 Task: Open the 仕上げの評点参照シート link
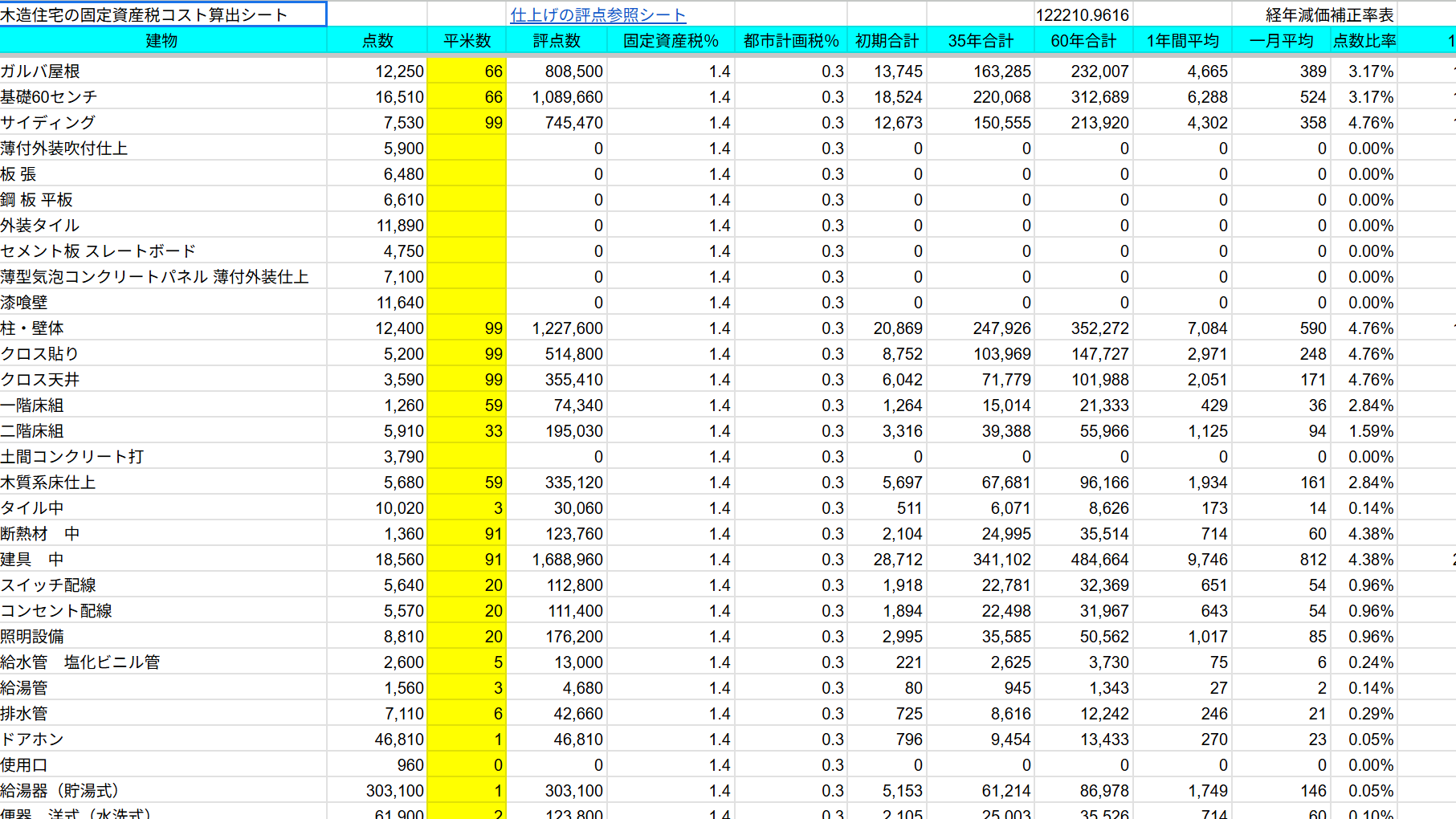[x=597, y=15]
